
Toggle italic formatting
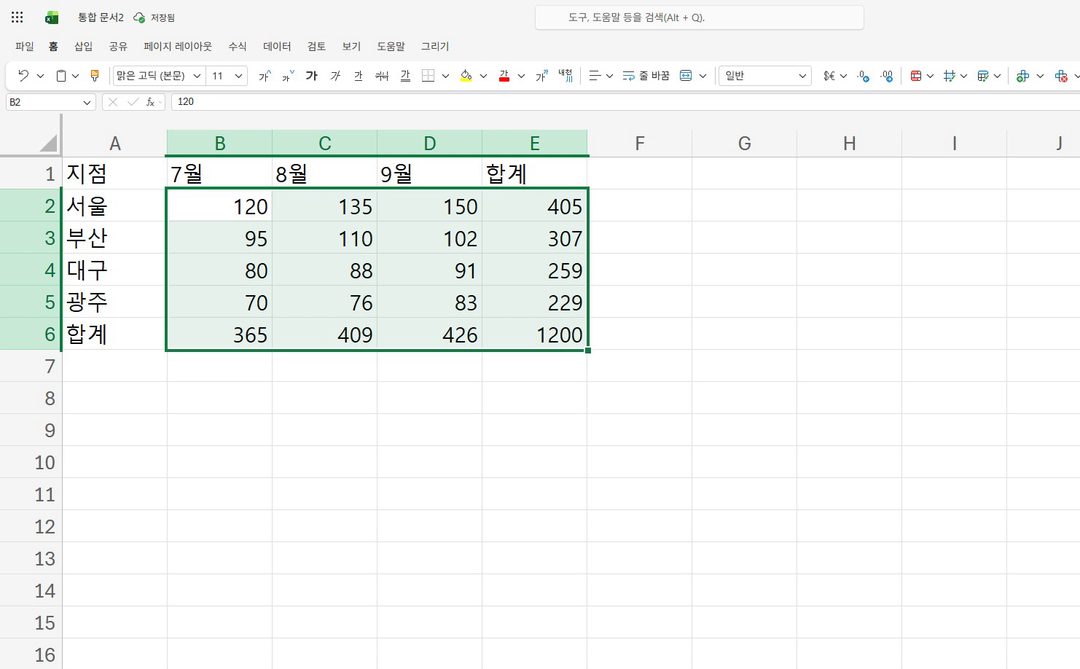click(x=335, y=76)
